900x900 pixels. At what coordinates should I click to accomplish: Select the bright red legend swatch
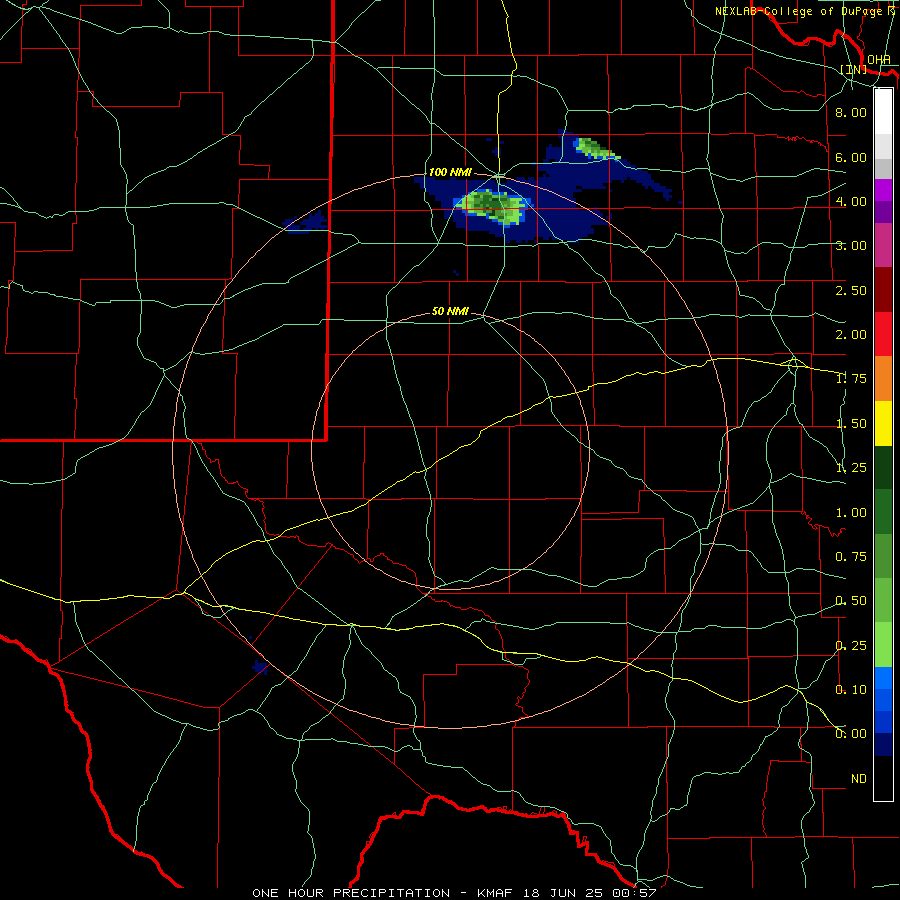883,334
